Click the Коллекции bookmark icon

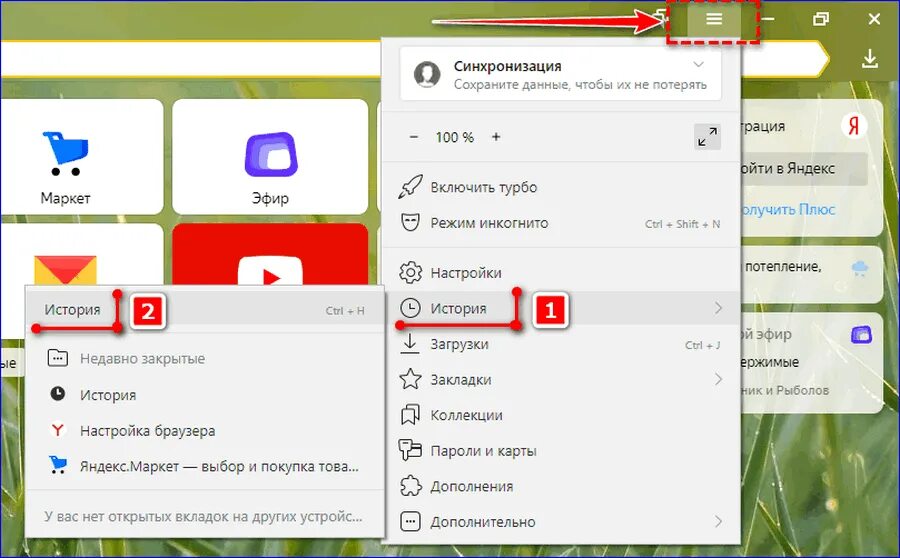point(410,414)
